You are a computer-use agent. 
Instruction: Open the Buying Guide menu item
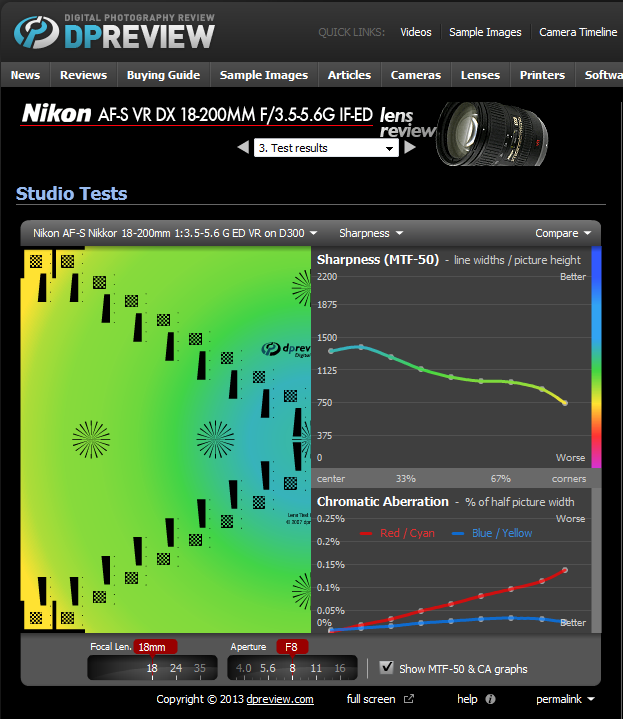(x=163, y=75)
